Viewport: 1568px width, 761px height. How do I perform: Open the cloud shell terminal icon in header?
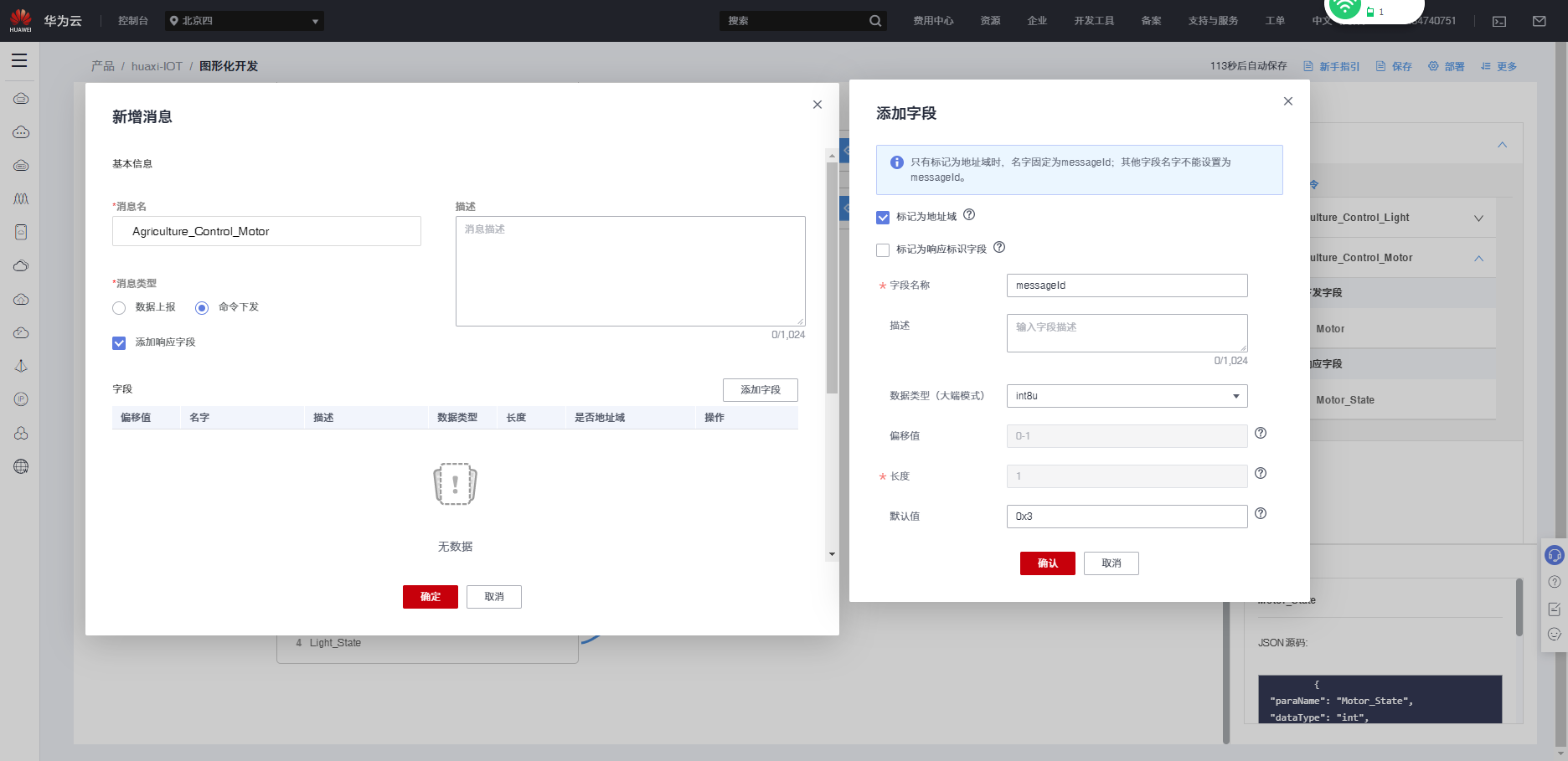click(1499, 21)
